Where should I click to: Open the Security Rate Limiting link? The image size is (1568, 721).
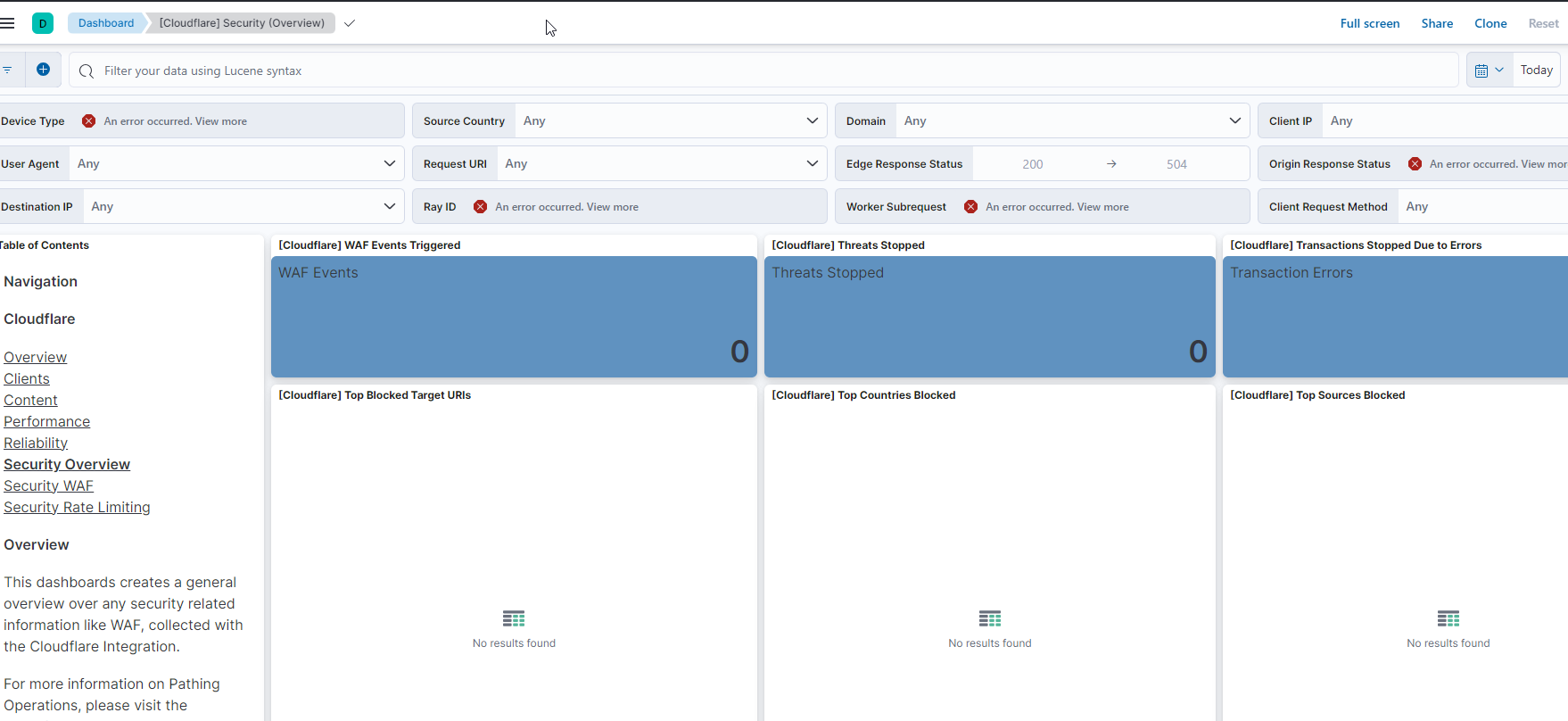pos(77,507)
